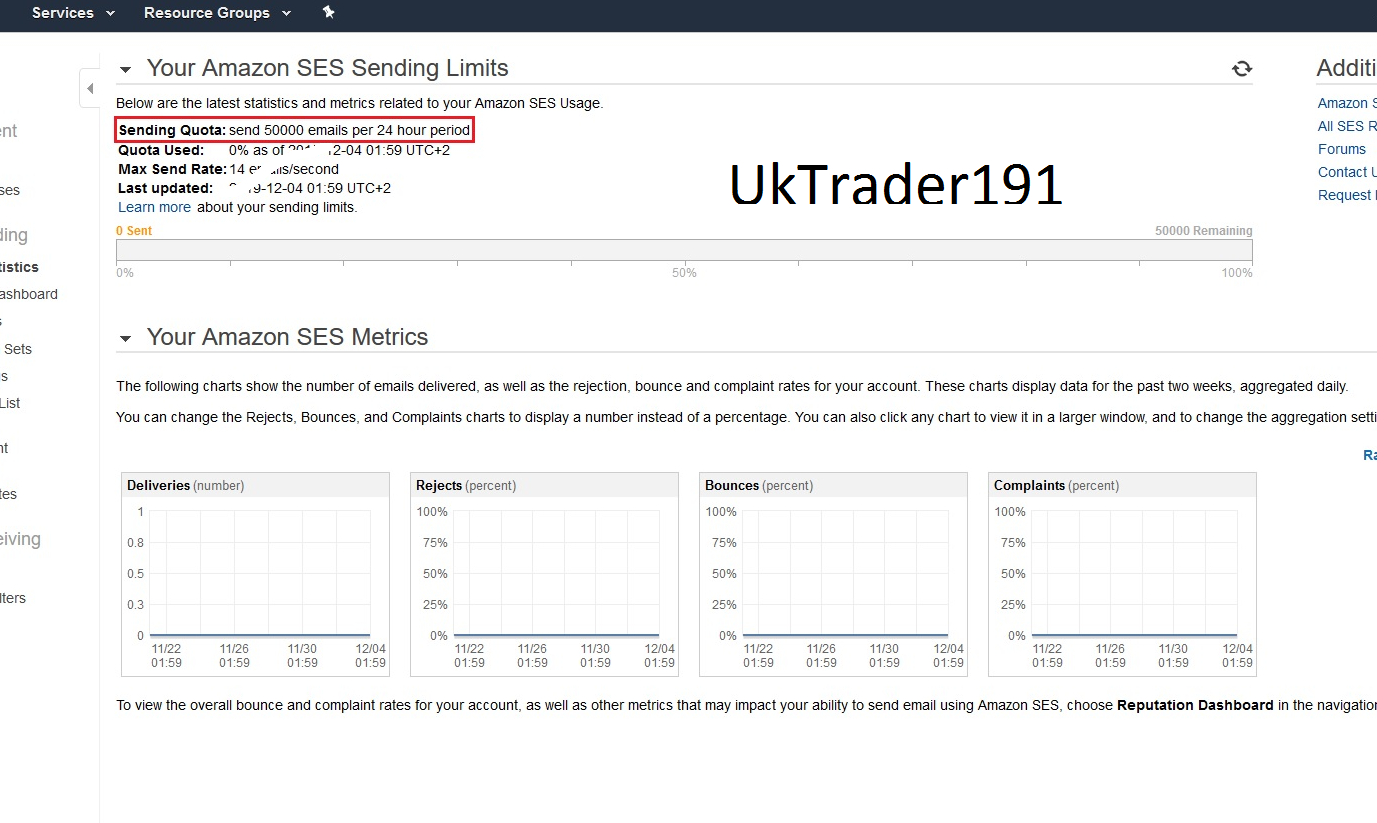Click the "Max Send Rate:" label

coord(172,169)
